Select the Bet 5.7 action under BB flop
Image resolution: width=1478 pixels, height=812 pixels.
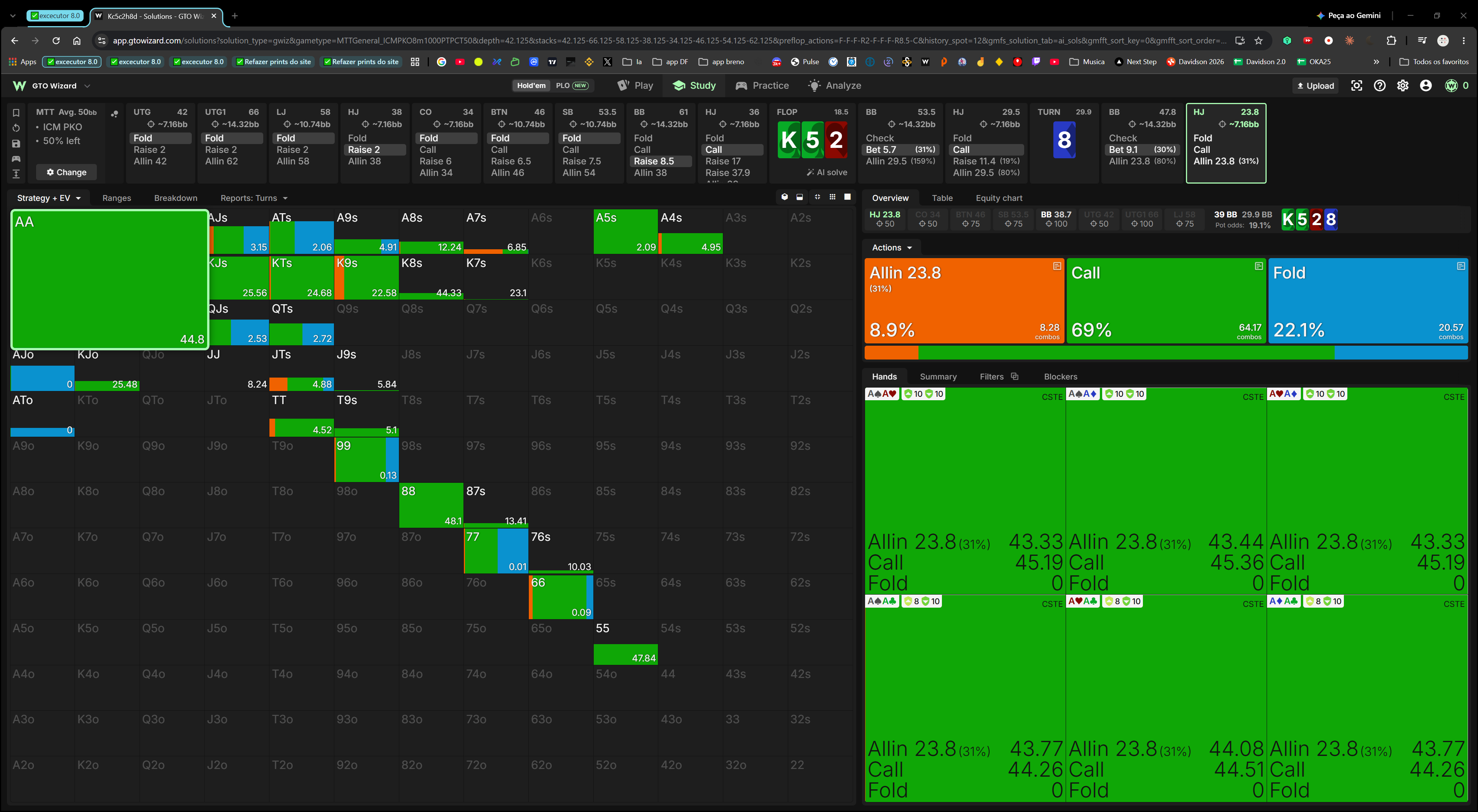[x=901, y=150]
